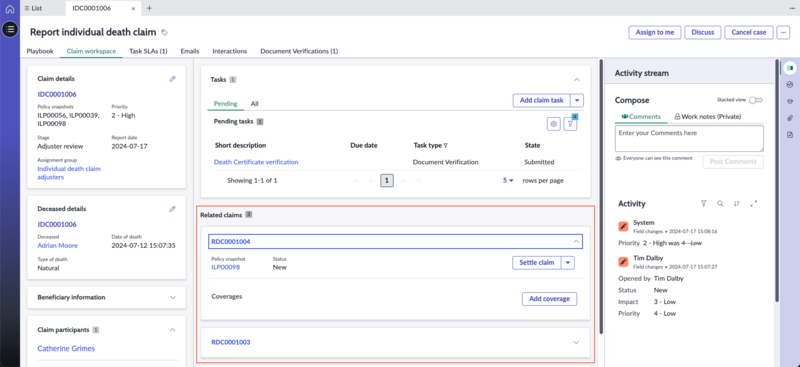Search the Activity stream
This screenshot has width=800, height=367.
pyautogui.click(x=720, y=203)
